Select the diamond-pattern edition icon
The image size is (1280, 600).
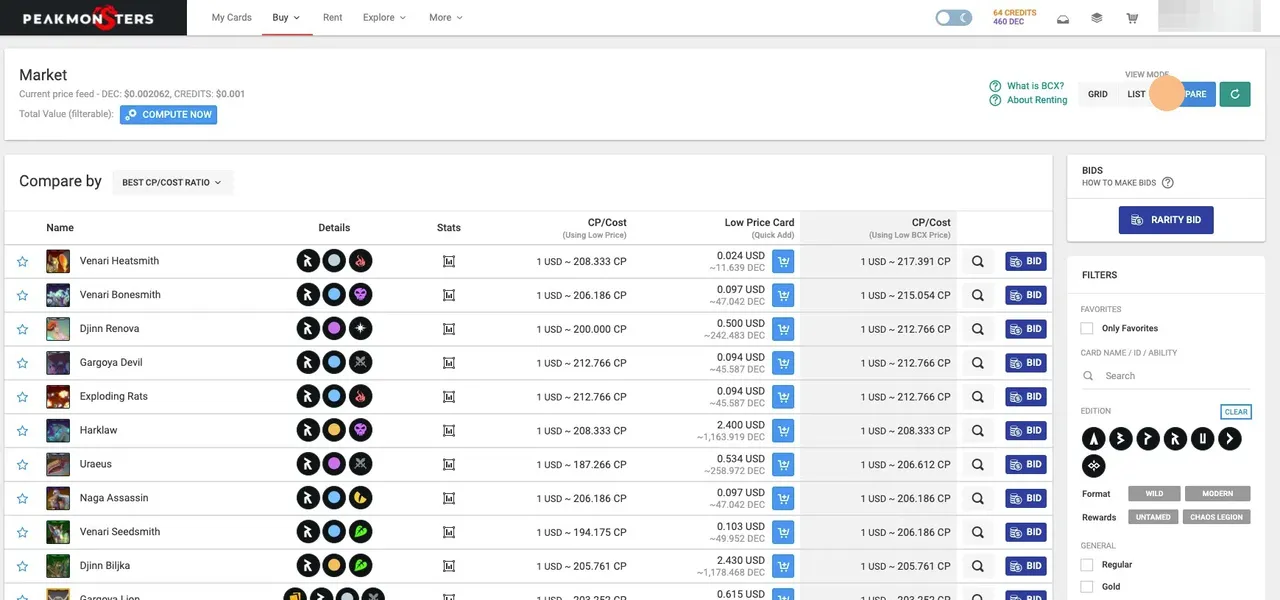(x=1094, y=465)
